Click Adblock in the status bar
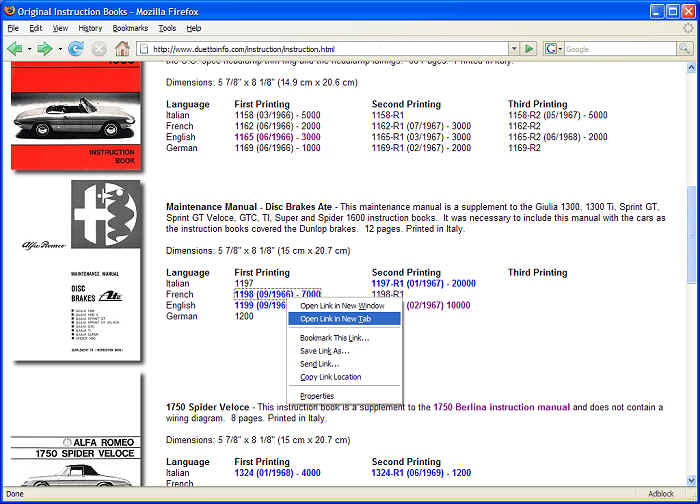Screen dimensions: 700x504 pos(661,494)
